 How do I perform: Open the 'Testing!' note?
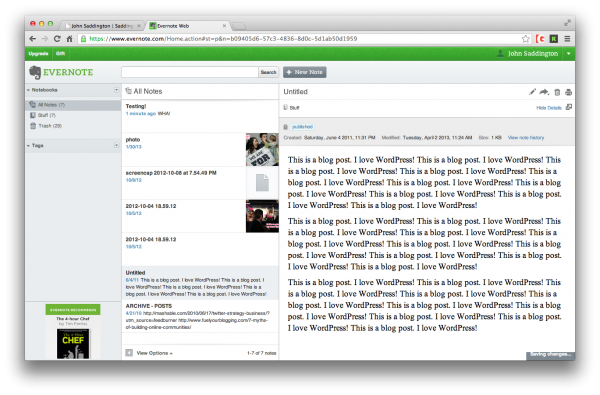(200, 116)
